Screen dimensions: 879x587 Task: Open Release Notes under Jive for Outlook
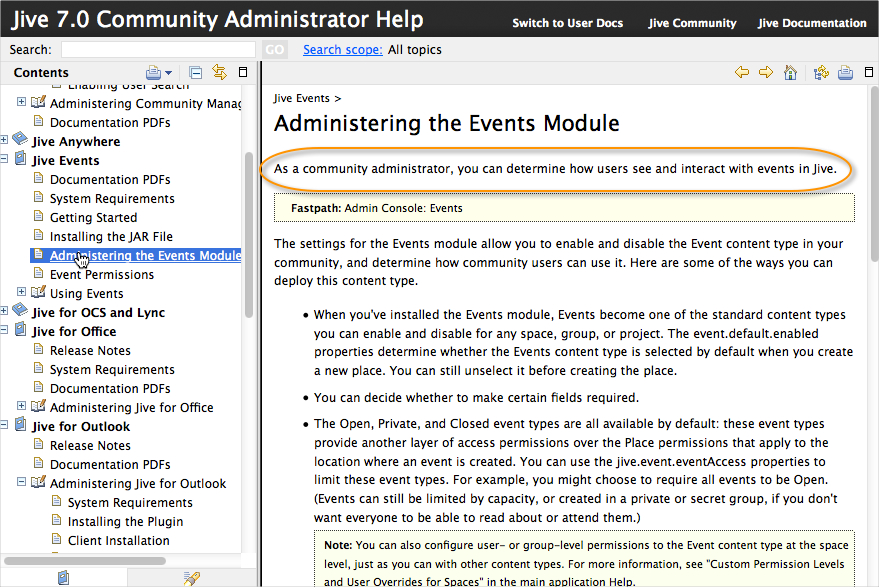tap(90, 446)
